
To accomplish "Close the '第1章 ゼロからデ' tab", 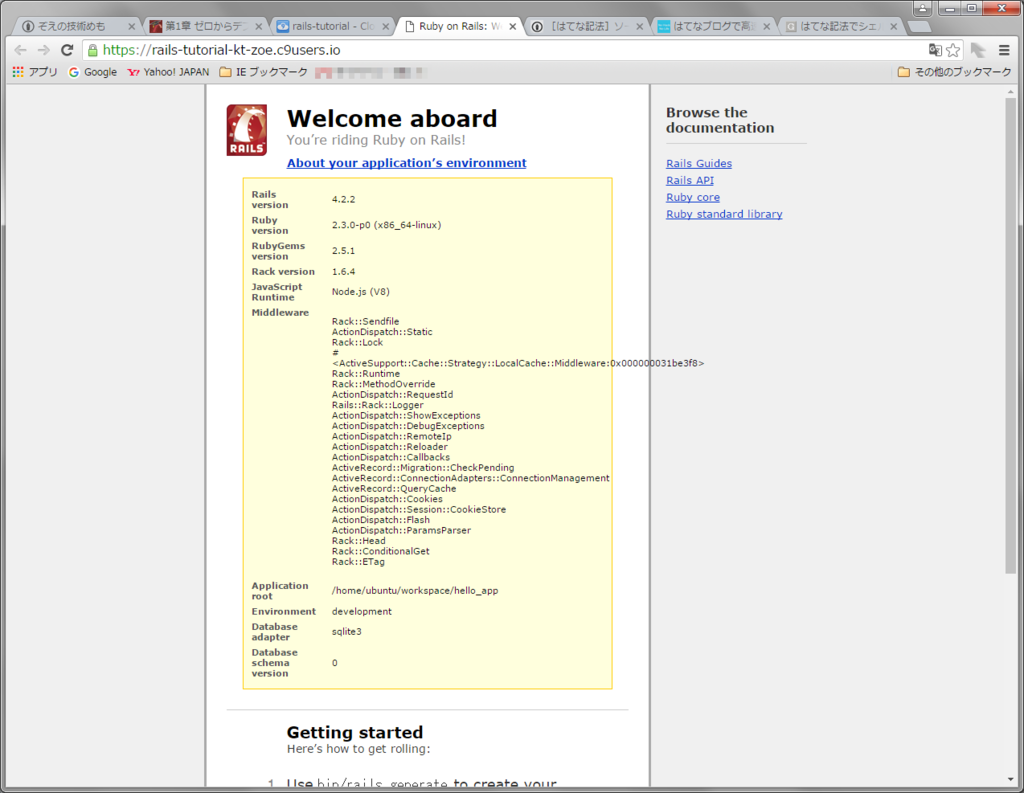I will pos(259,27).
